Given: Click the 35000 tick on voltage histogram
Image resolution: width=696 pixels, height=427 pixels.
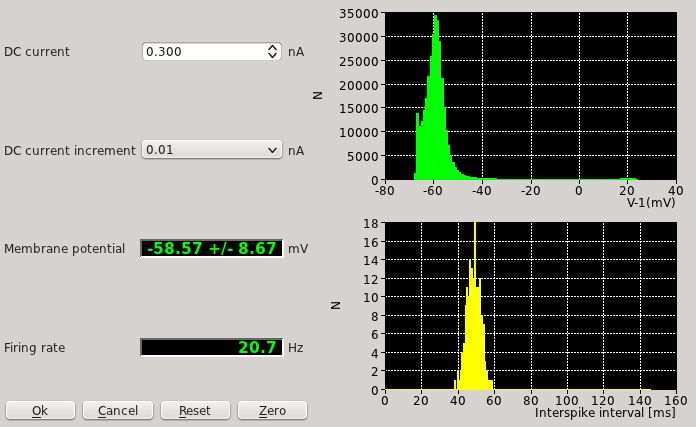Looking at the screenshot, I should (x=359, y=14).
